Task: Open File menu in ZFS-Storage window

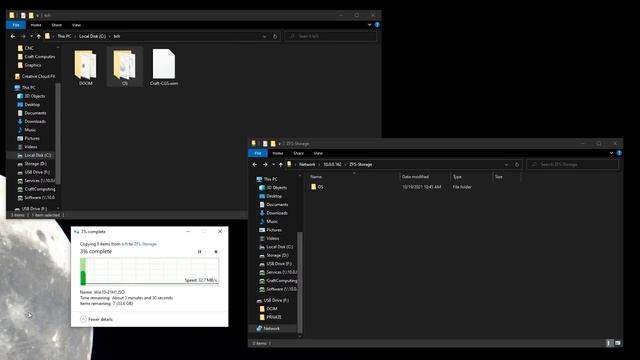Action: point(258,153)
